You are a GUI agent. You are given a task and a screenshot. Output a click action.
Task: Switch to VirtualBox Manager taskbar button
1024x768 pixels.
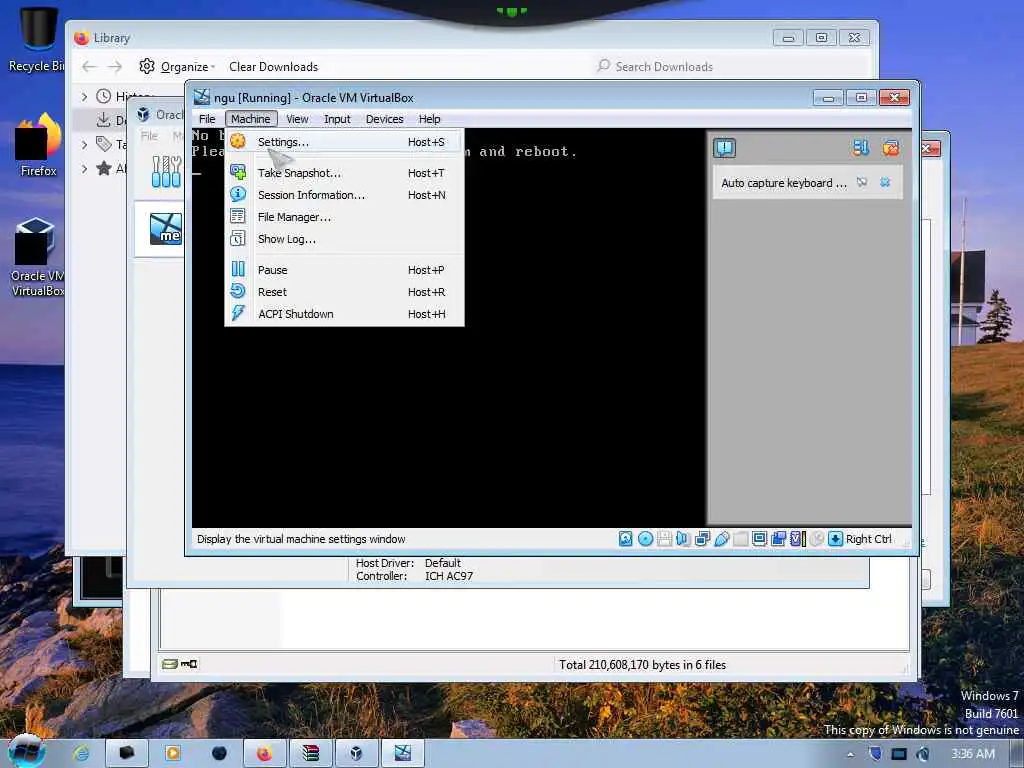tap(356, 754)
